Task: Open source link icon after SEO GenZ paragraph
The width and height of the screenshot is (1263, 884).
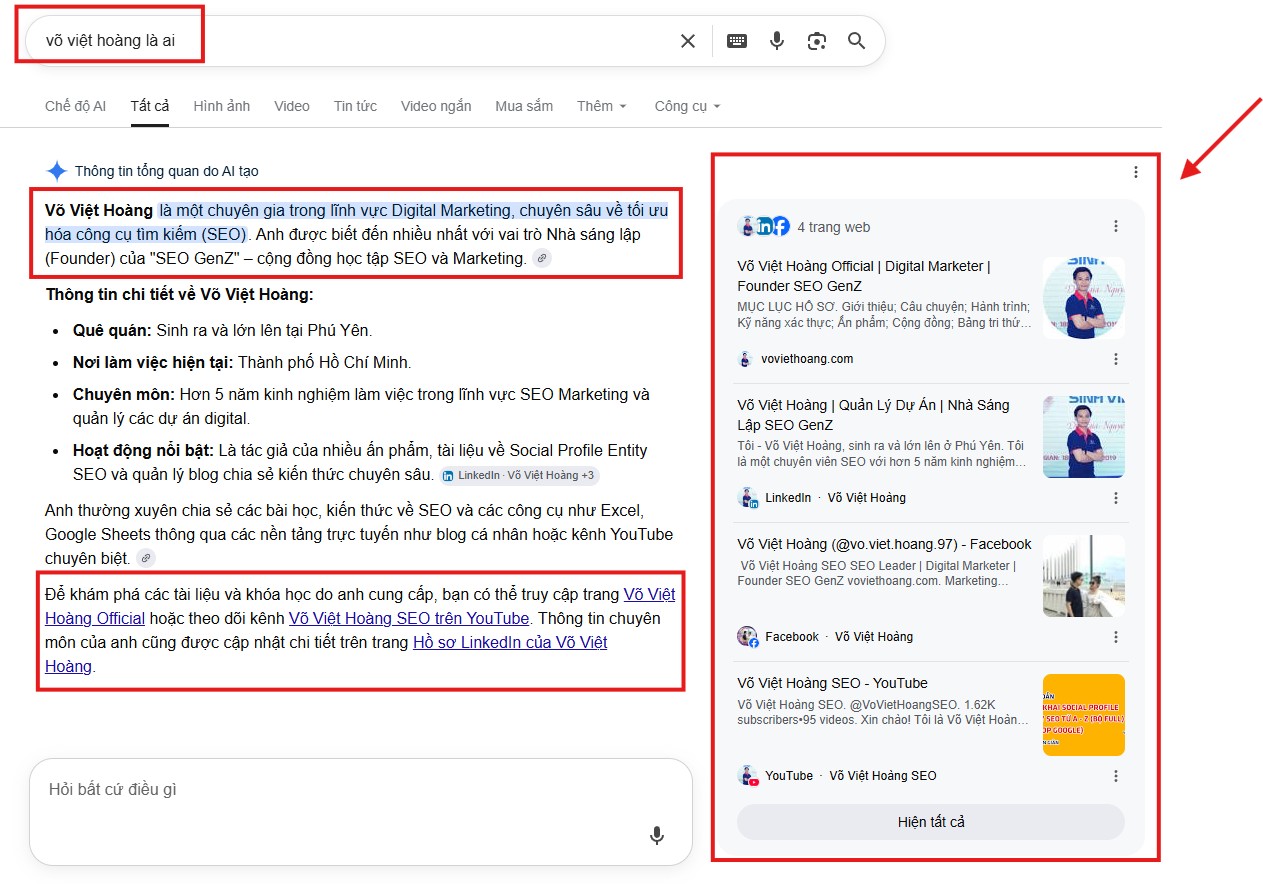Action: point(541,258)
